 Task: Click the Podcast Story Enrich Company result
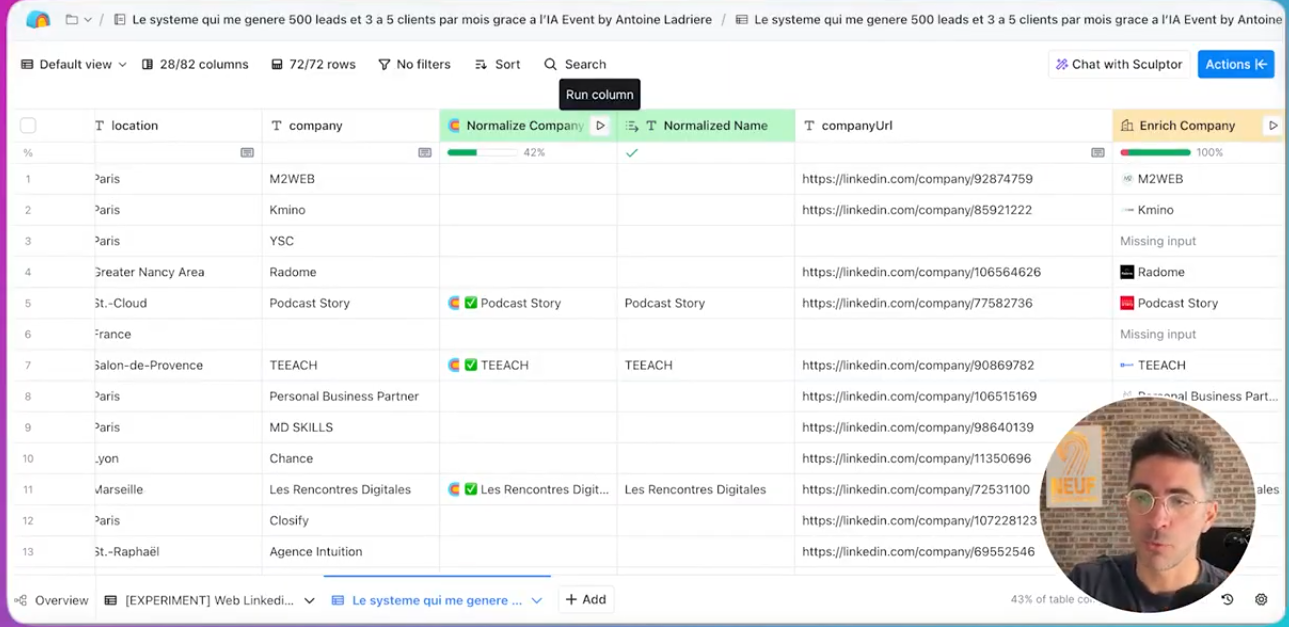(1198, 303)
